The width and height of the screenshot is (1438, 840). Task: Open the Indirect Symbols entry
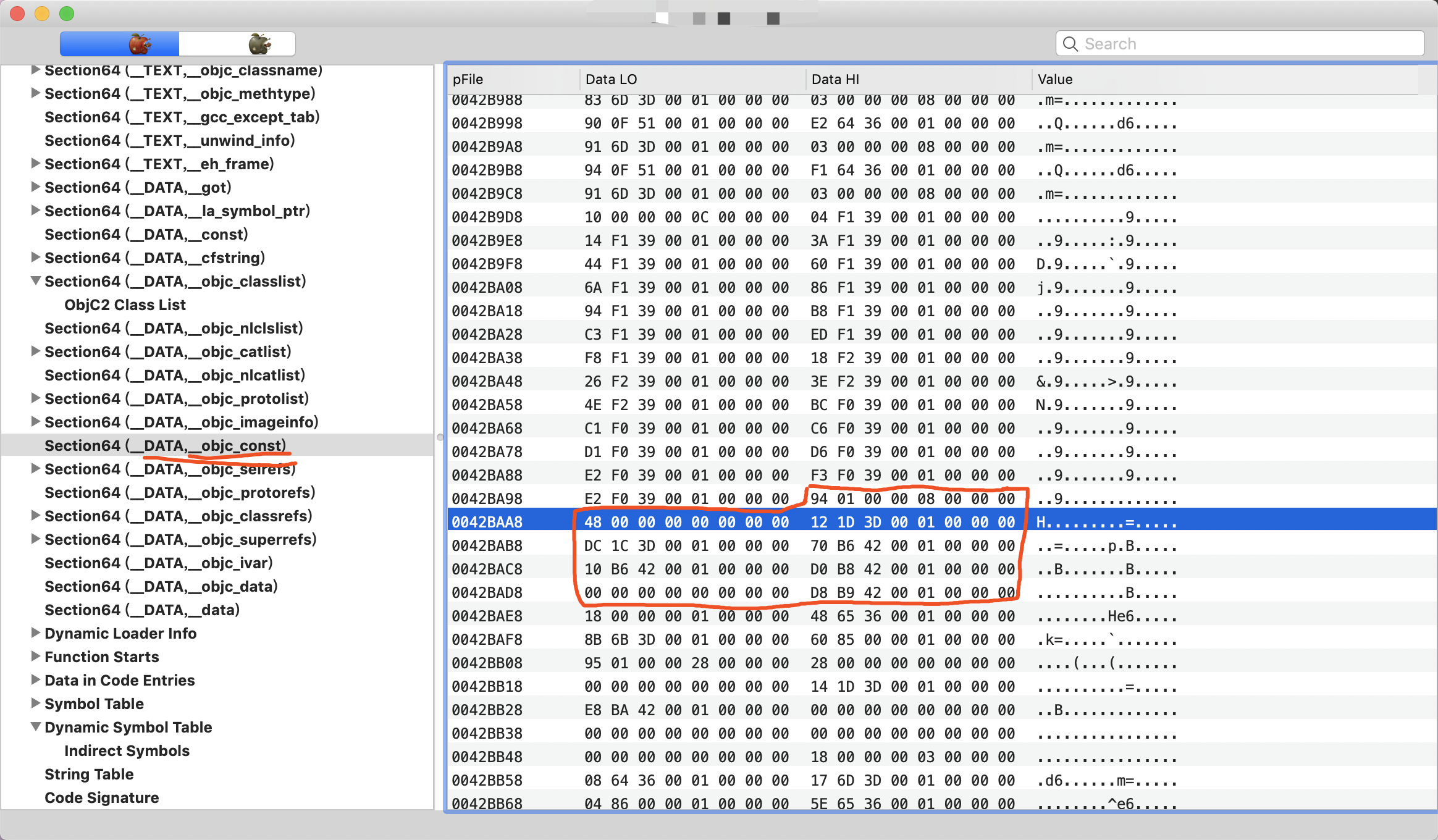127,750
